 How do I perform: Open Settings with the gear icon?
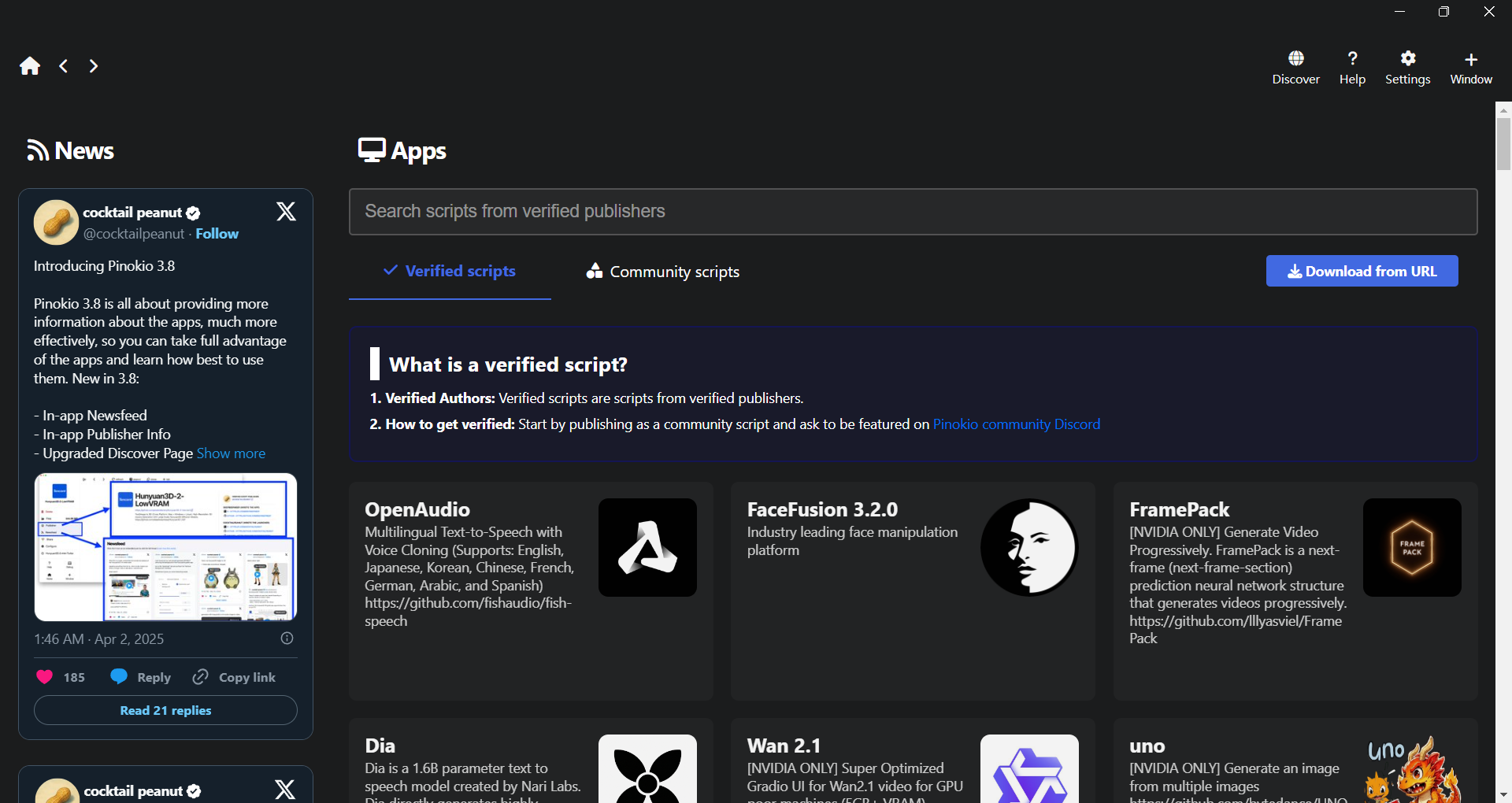coord(1407,68)
